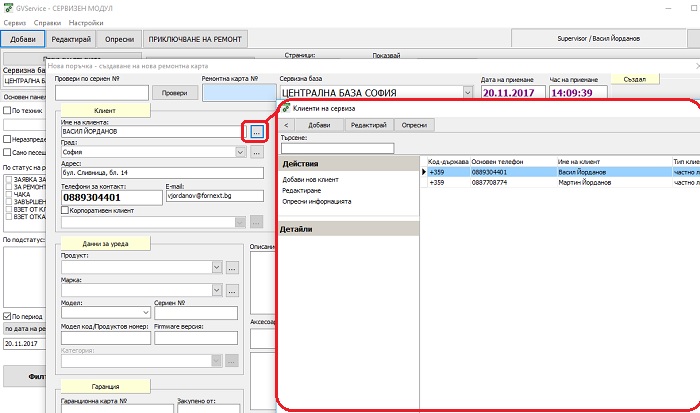Click Редактиране action link
Image resolution: width=700 pixels, height=413 pixels.
(x=301, y=191)
